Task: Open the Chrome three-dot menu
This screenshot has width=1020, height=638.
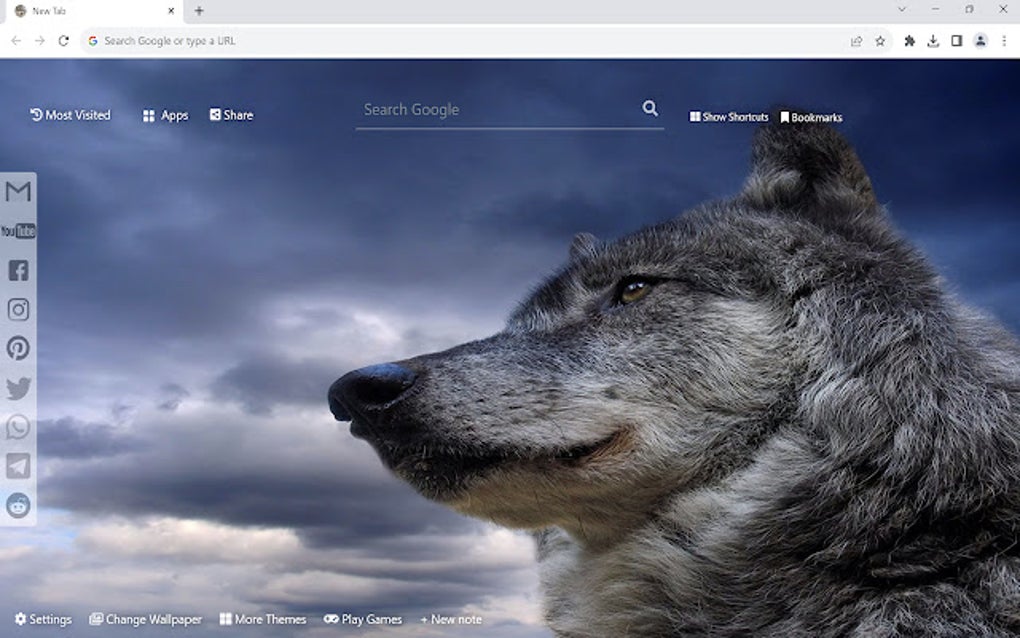Action: 1003,41
